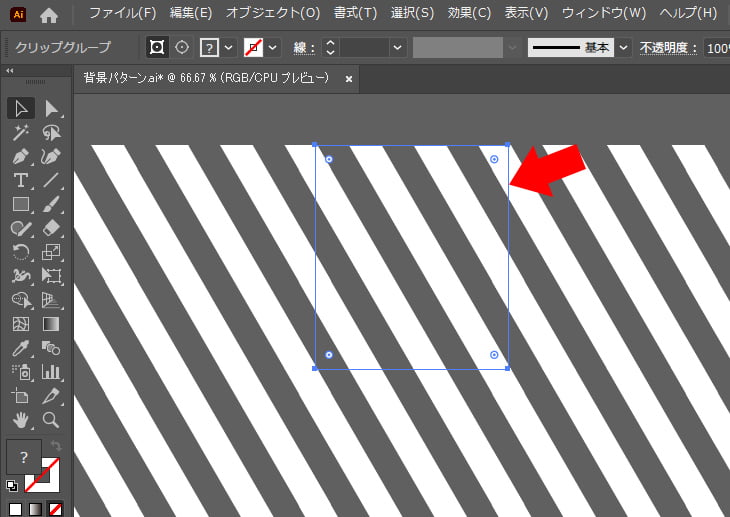Toggle Edit Contents circle button
The width and height of the screenshot is (730, 517).
click(x=181, y=48)
